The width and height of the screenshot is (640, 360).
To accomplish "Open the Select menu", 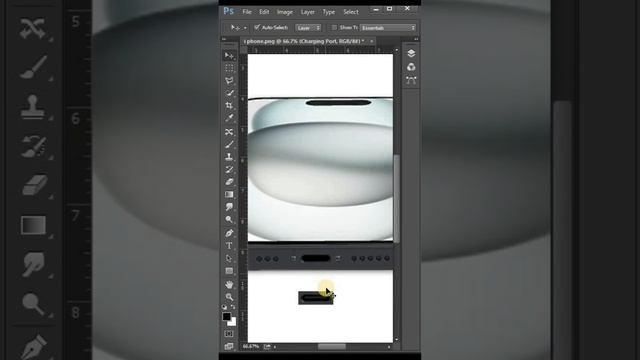I will pos(351,12).
